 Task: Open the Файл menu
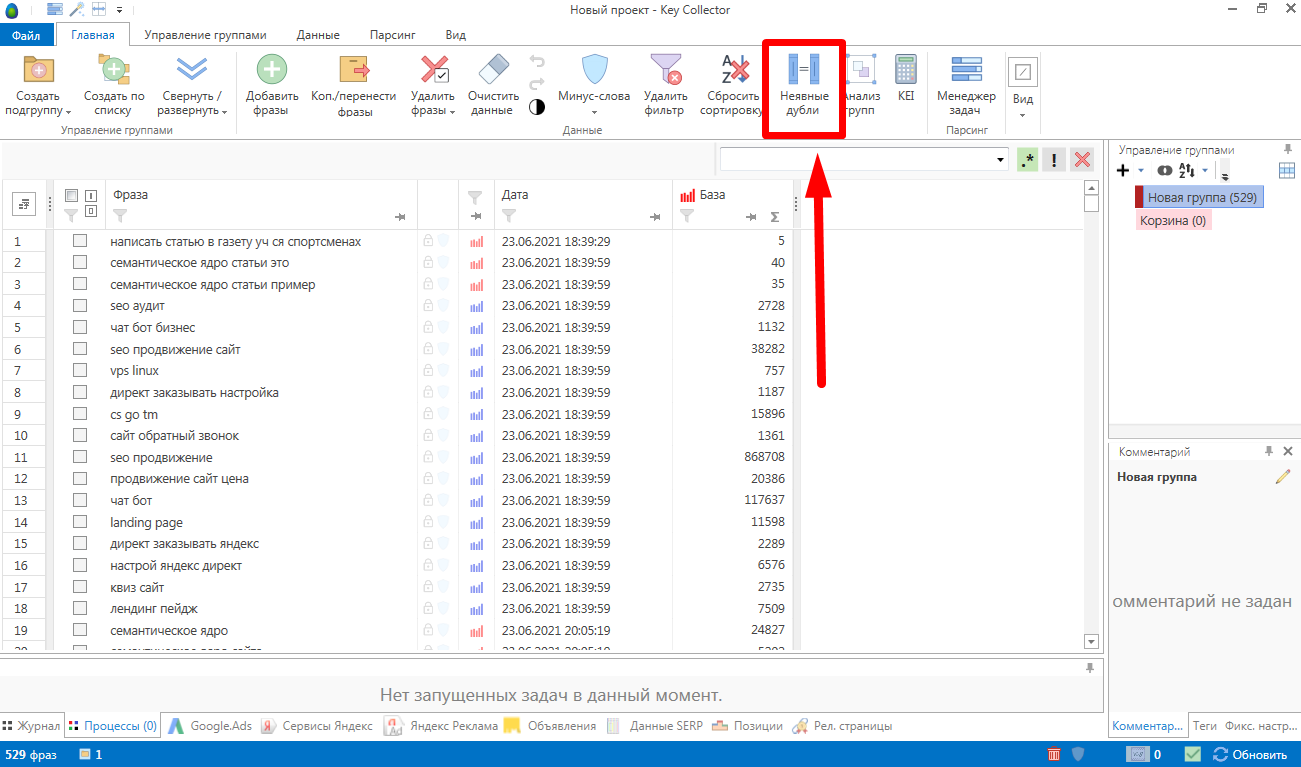tap(26, 35)
